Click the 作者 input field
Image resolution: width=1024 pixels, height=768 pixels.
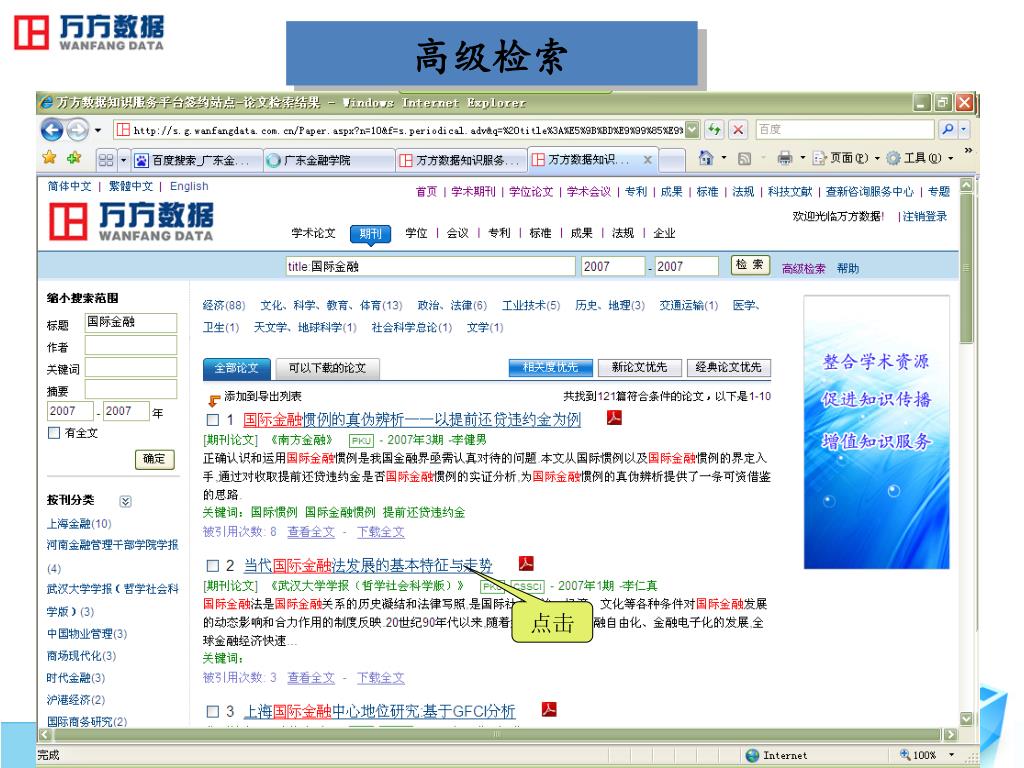(x=131, y=345)
